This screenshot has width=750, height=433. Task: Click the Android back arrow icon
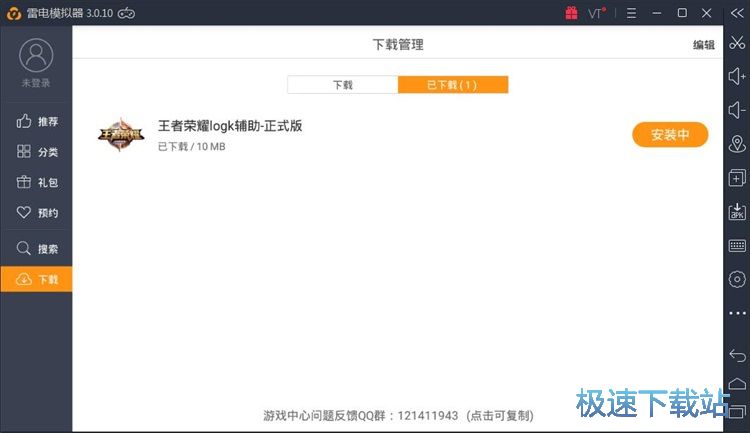click(x=737, y=355)
